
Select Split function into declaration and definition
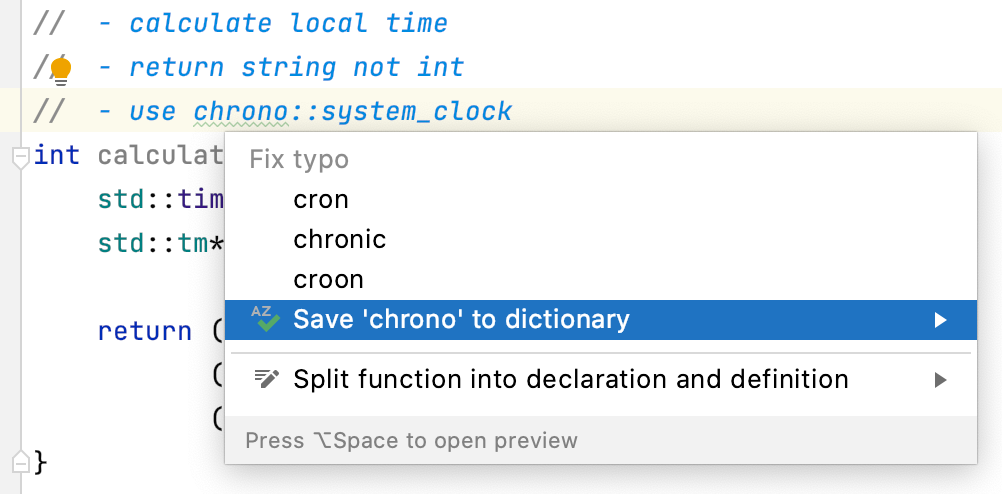tap(570, 380)
